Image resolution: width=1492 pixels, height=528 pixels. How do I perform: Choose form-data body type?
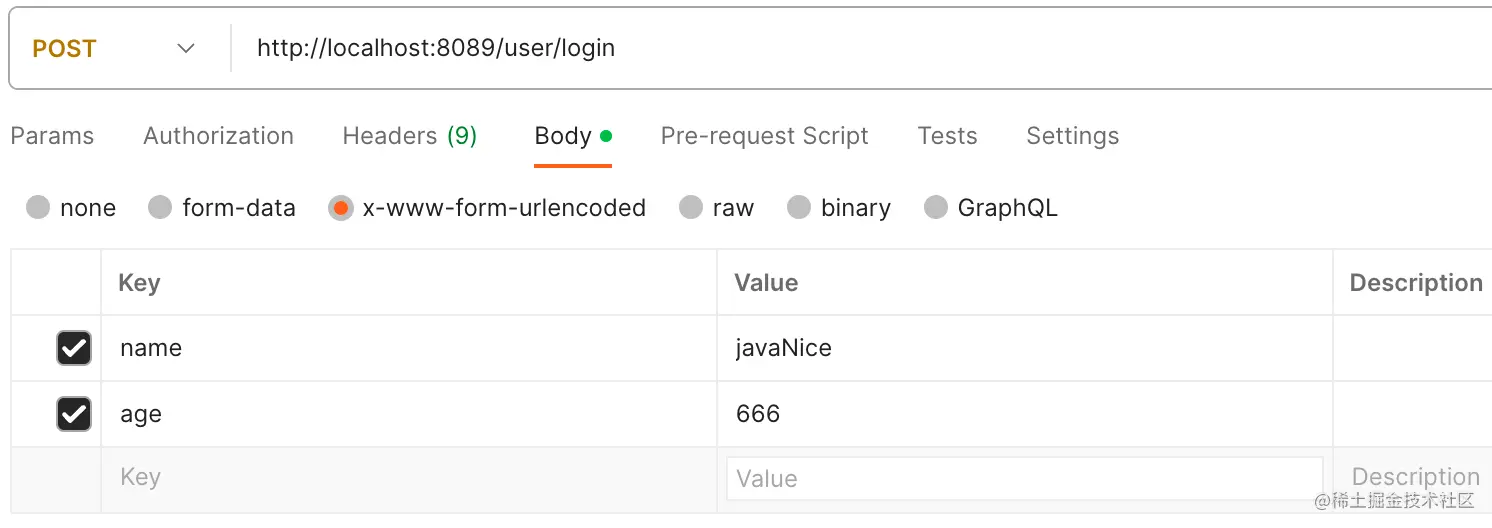(x=160, y=208)
